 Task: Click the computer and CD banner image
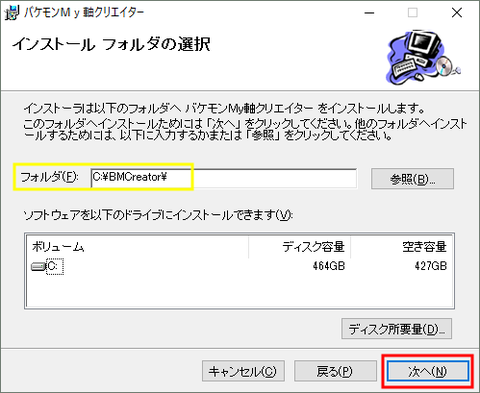coord(423,57)
